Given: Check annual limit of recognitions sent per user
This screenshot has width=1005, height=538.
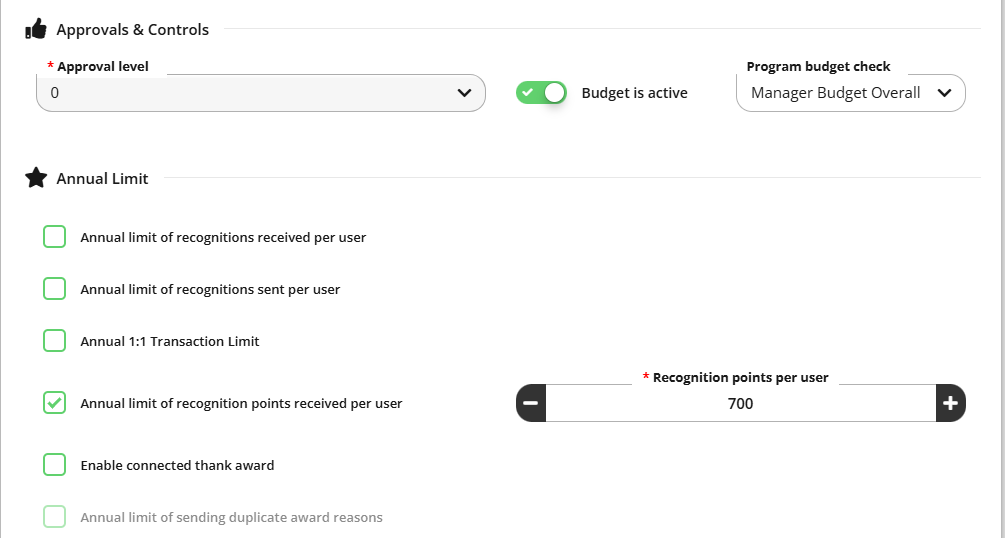Looking at the screenshot, I should 54,289.
